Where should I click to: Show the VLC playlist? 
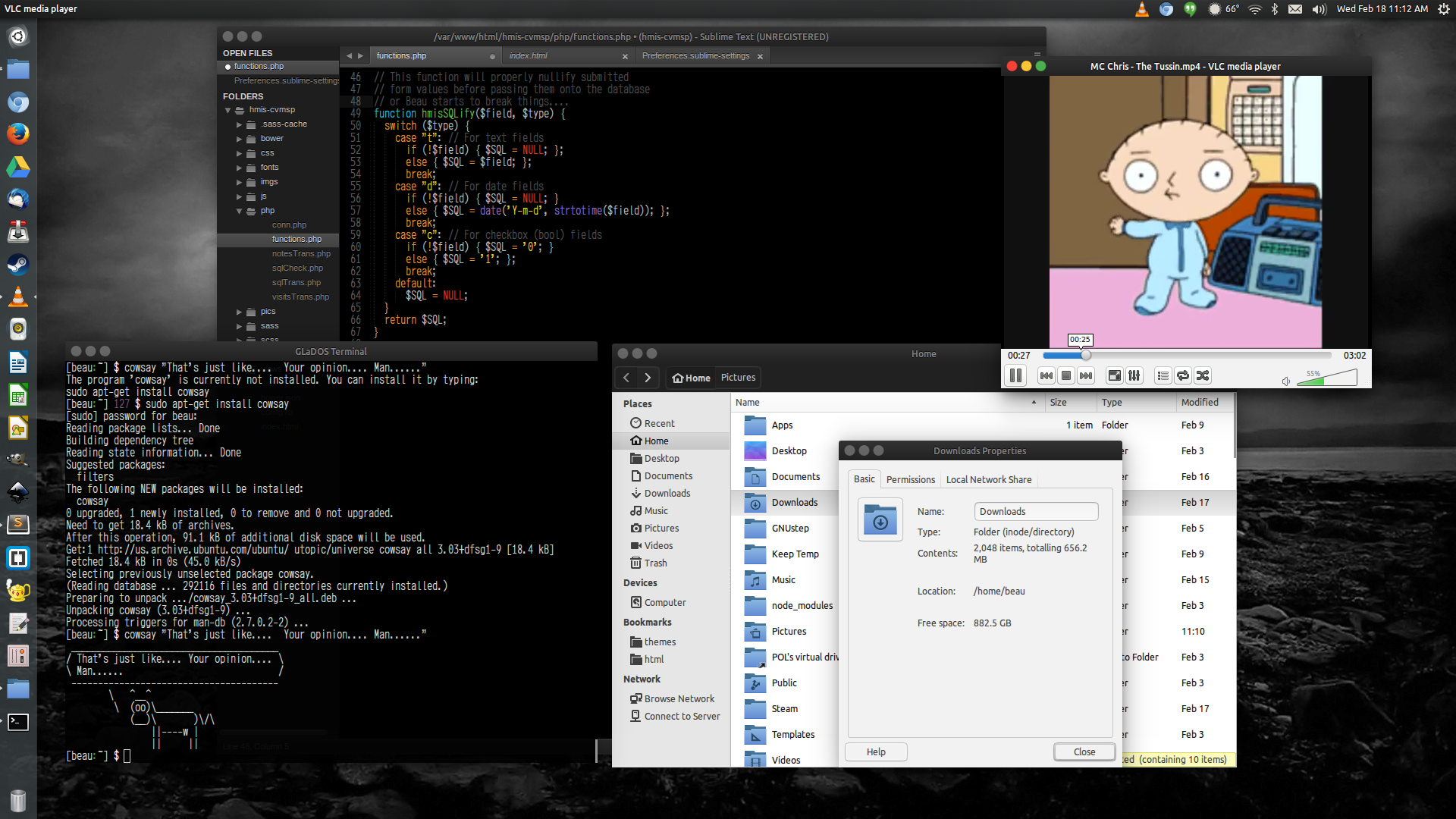click(x=1163, y=375)
